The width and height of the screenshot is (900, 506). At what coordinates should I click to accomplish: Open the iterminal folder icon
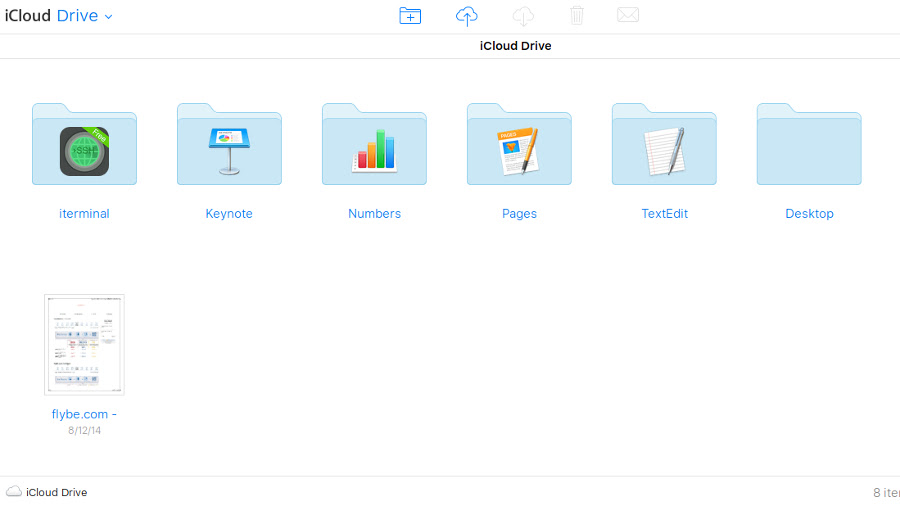click(84, 145)
